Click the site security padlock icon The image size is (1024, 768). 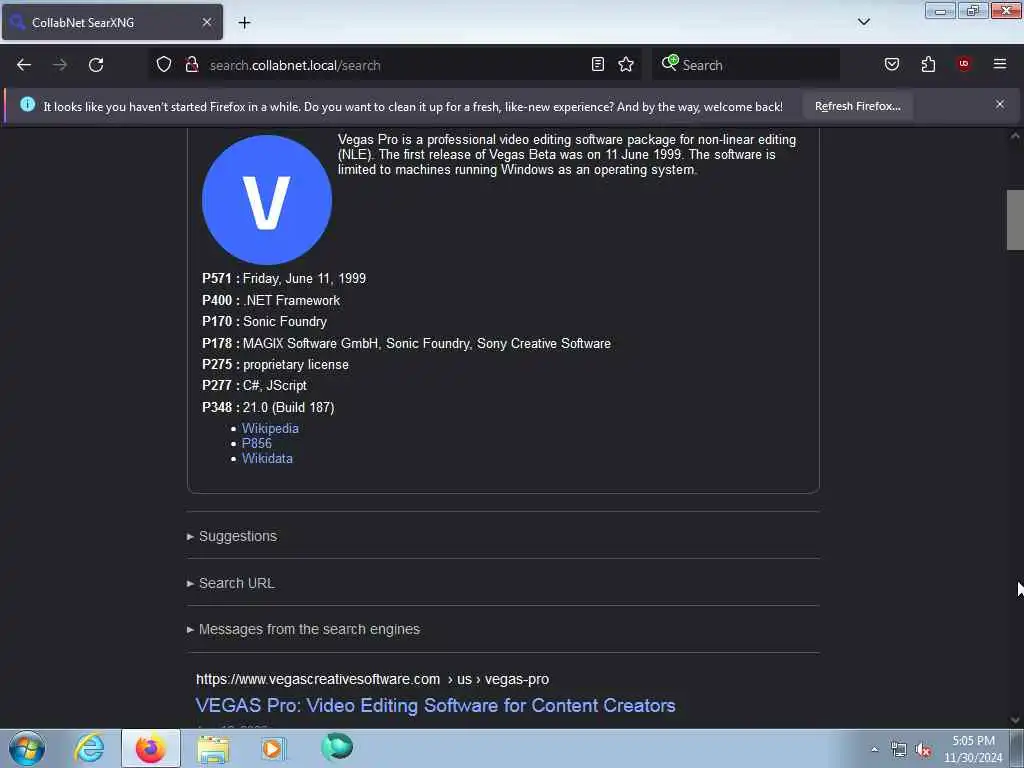[x=191, y=65]
